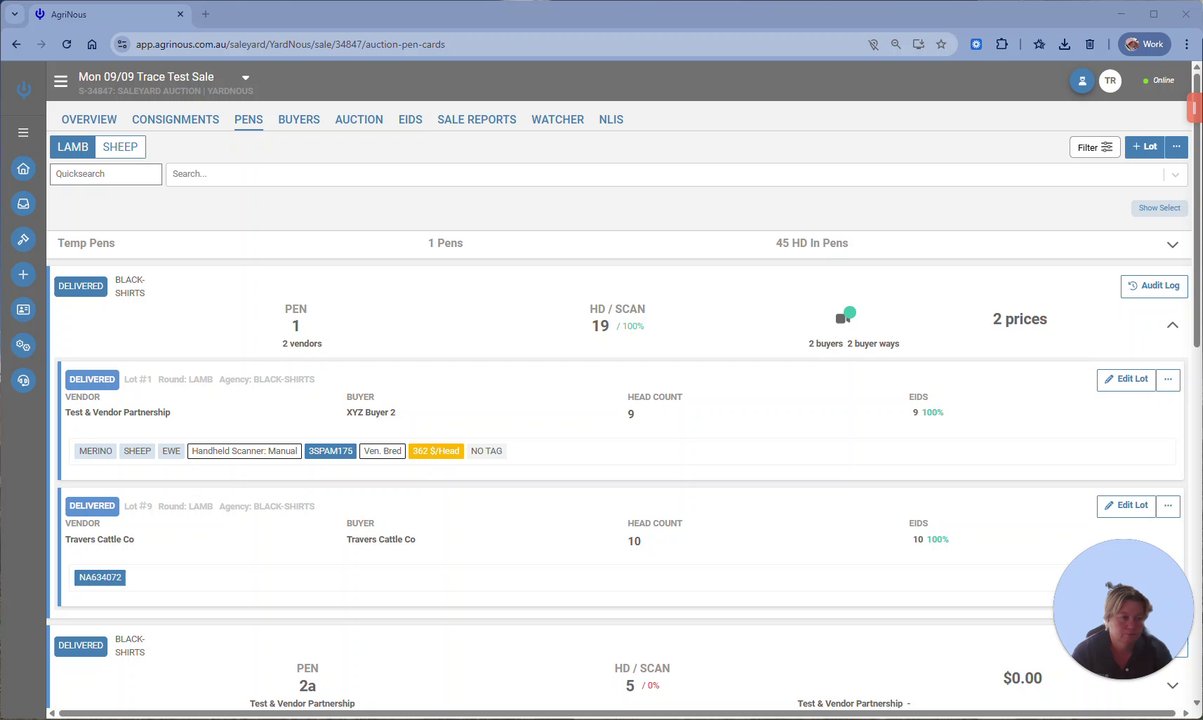This screenshot has width=1203, height=720.
Task: Go to the AUCTION tab
Action: (359, 119)
